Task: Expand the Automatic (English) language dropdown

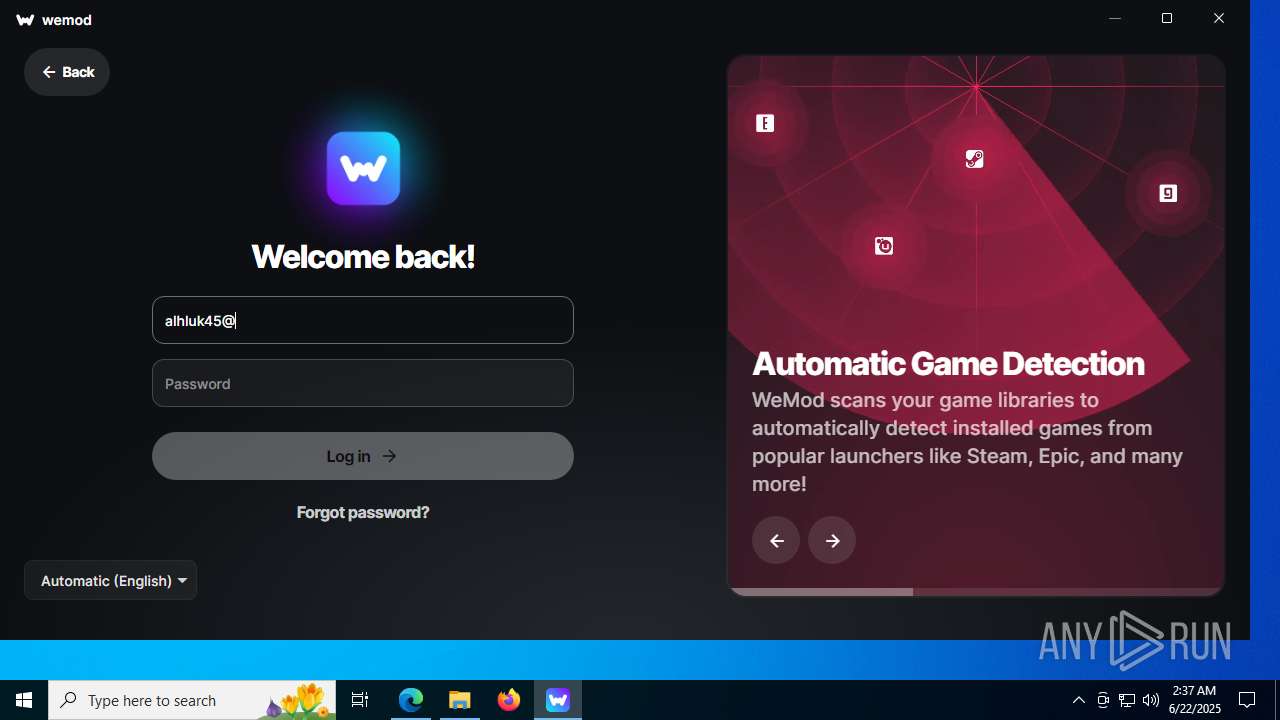Action: (x=111, y=580)
